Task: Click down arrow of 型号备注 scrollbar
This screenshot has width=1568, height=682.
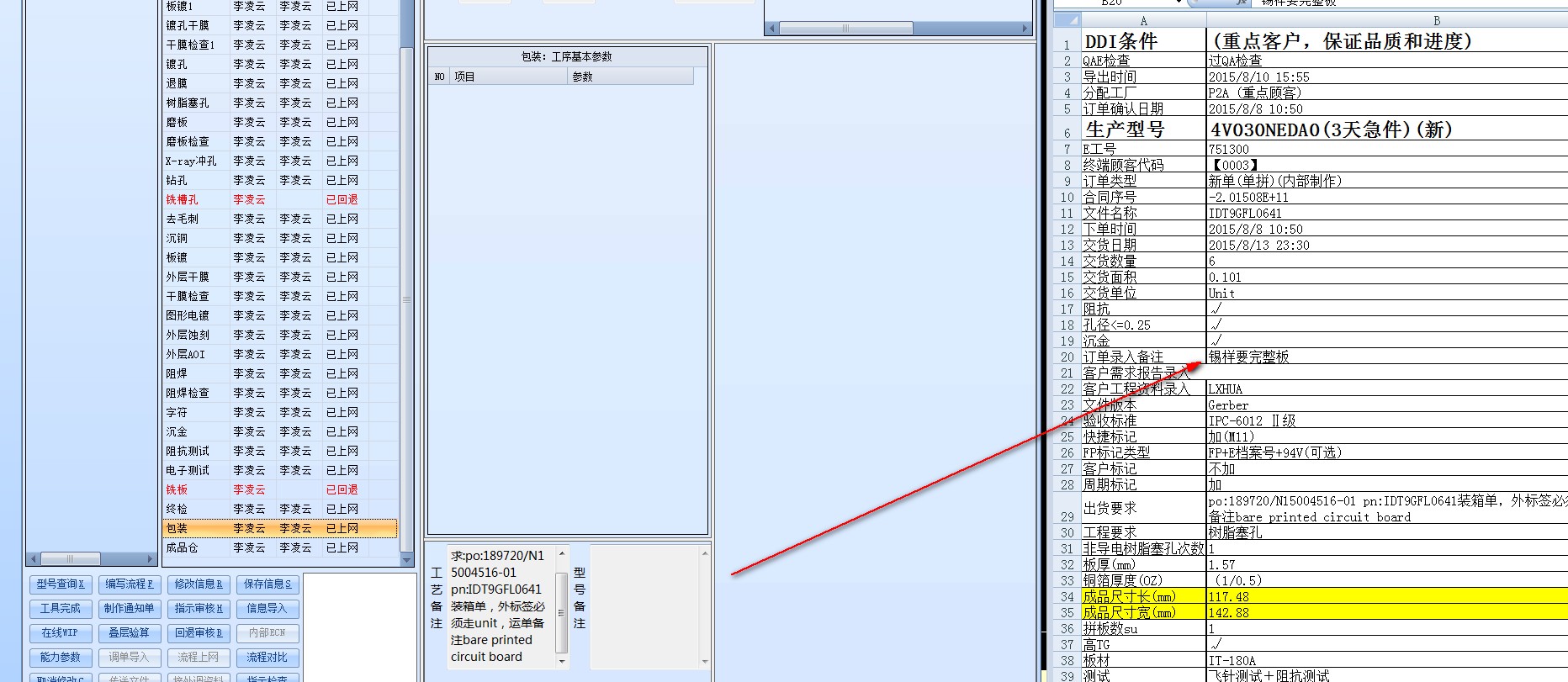Action: coord(705,661)
